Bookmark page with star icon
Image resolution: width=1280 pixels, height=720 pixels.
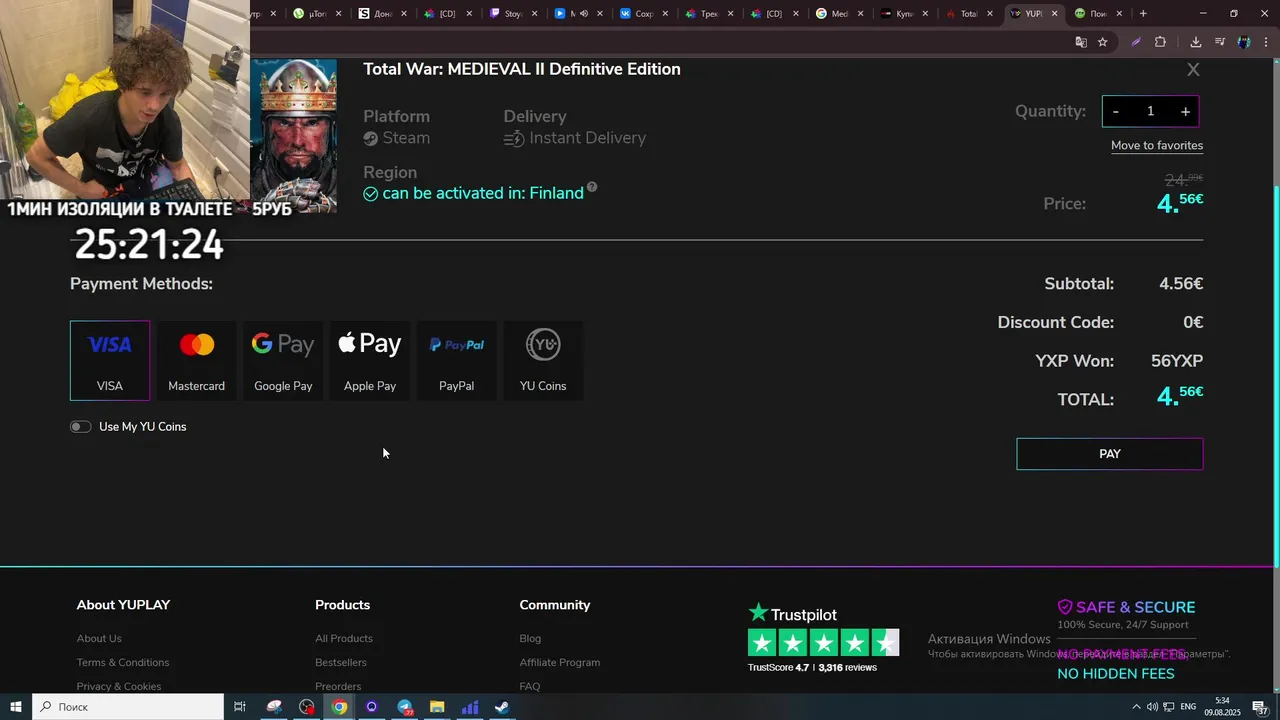[1103, 42]
